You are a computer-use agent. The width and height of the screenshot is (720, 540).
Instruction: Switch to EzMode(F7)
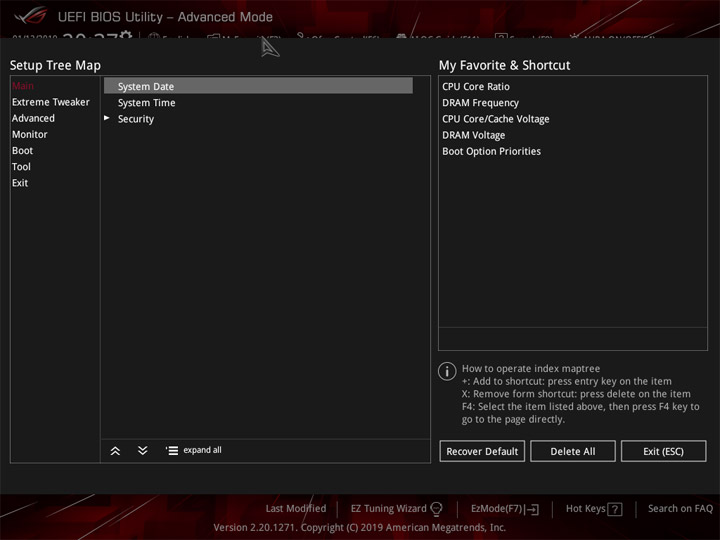tap(496, 508)
